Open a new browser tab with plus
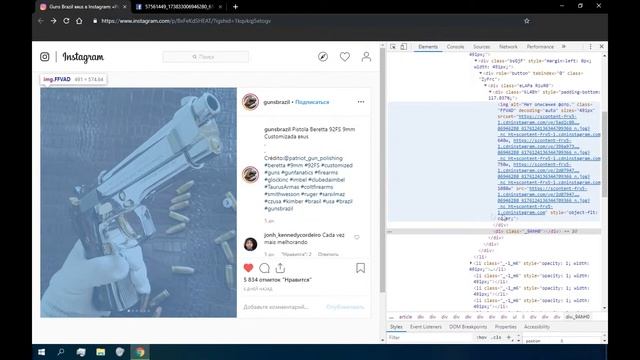 (236, 7)
